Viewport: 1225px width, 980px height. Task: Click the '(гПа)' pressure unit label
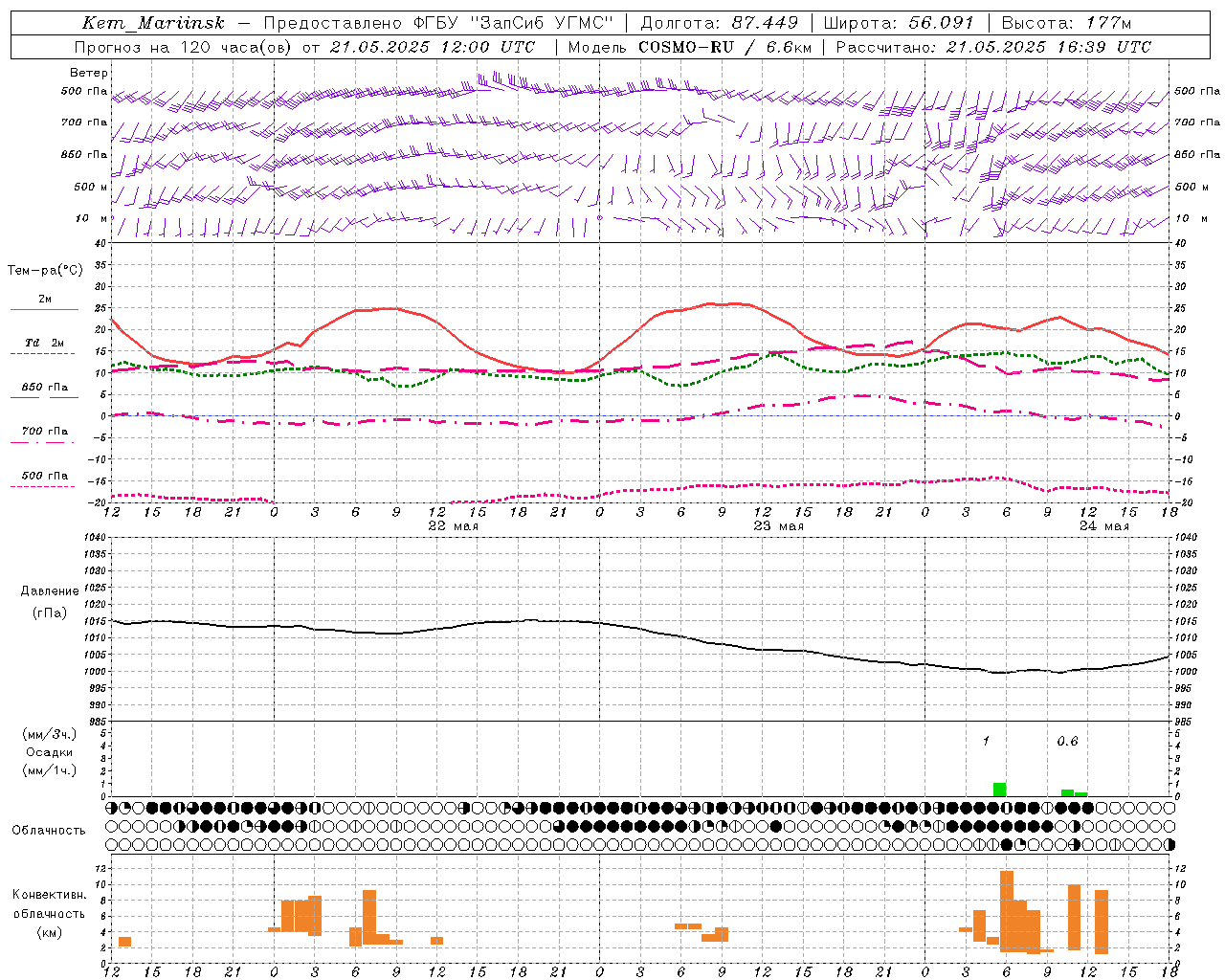point(50,612)
